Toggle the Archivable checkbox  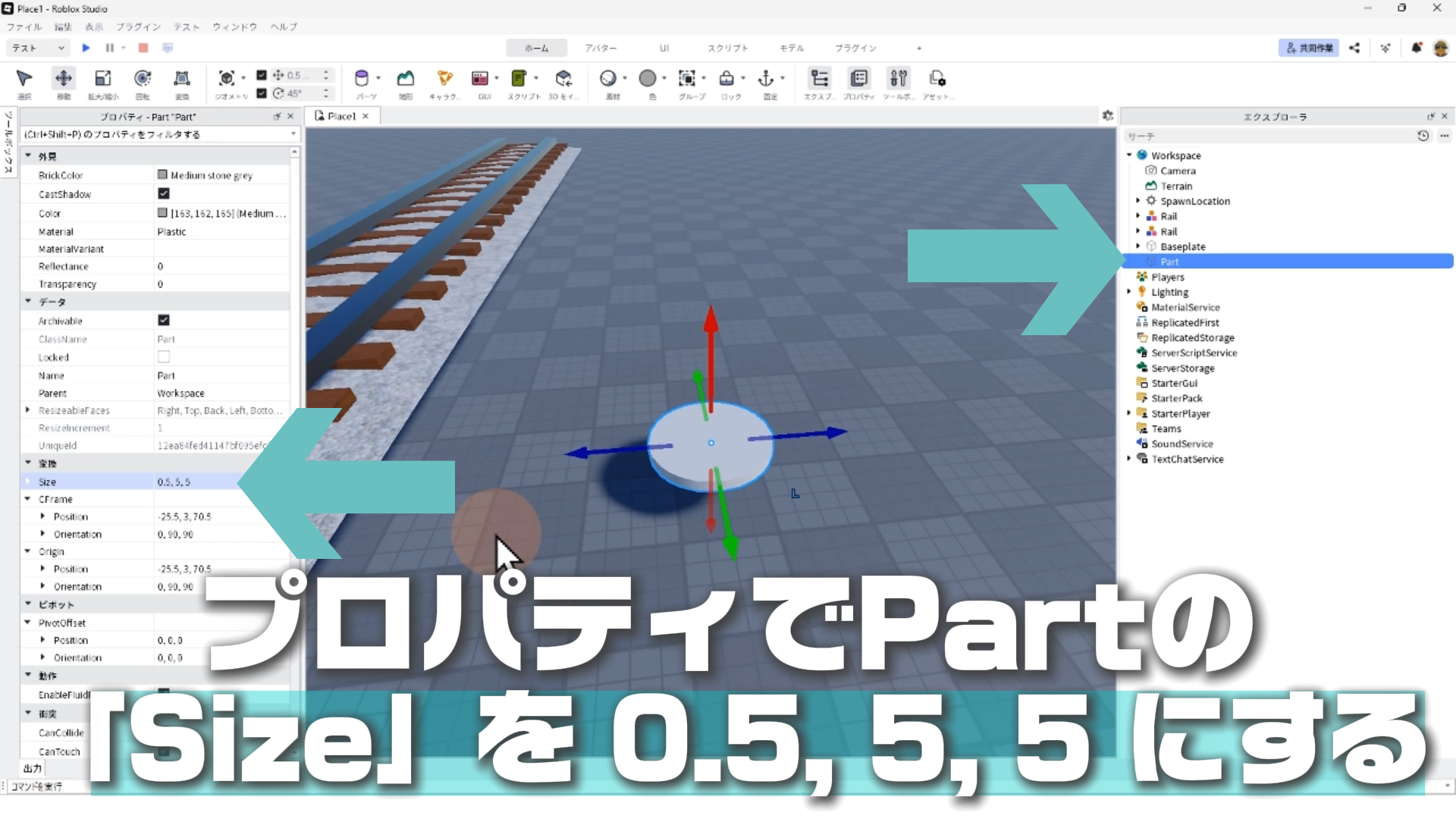[x=164, y=321]
